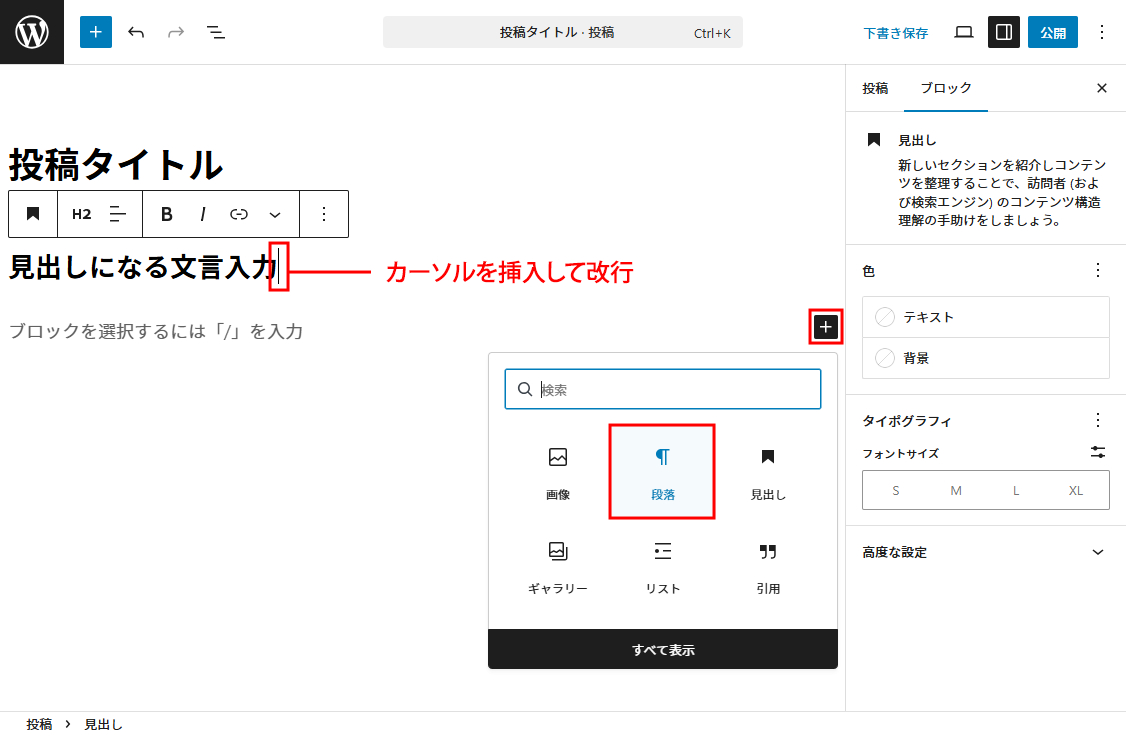The height and width of the screenshot is (736, 1126).
Task: Open the preview device icon
Action: [x=964, y=32]
